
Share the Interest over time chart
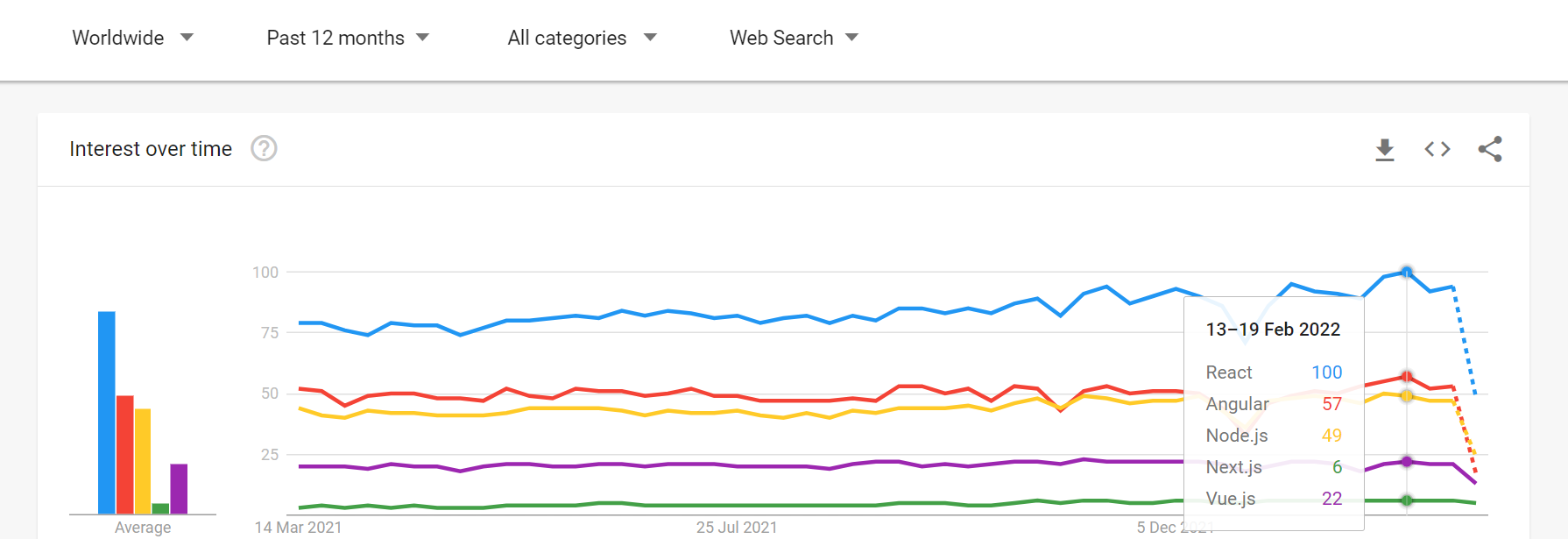1491,149
